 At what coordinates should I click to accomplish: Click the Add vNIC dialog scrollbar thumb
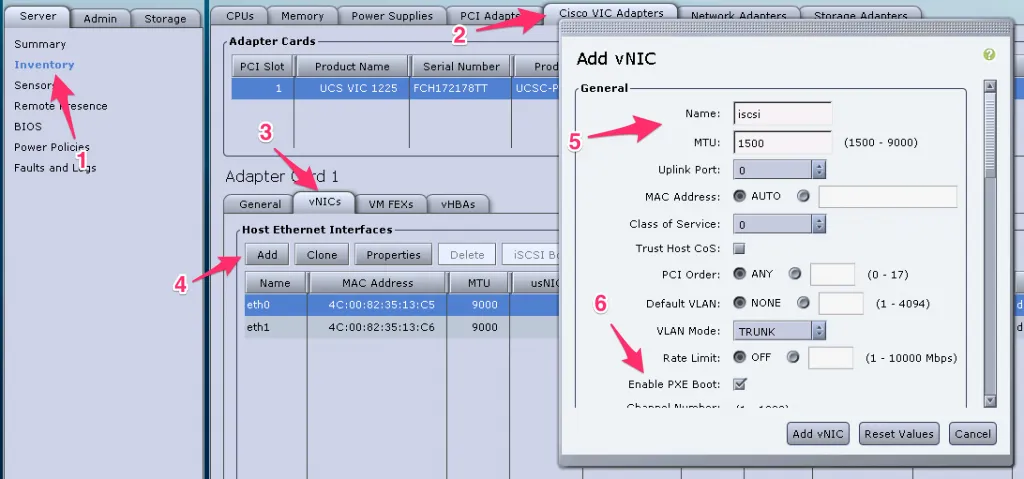990,135
